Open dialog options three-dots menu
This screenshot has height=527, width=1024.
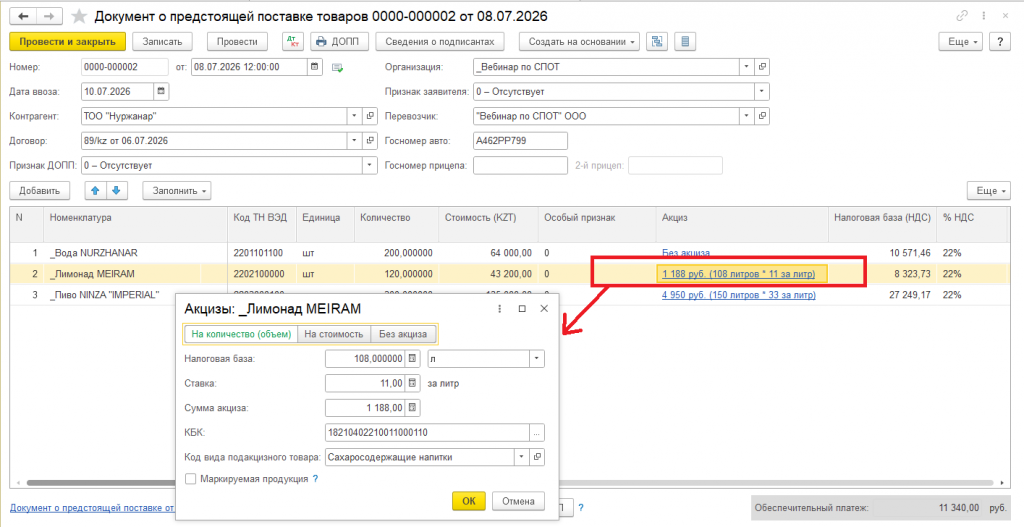pyautogui.click(x=500, y=309)
